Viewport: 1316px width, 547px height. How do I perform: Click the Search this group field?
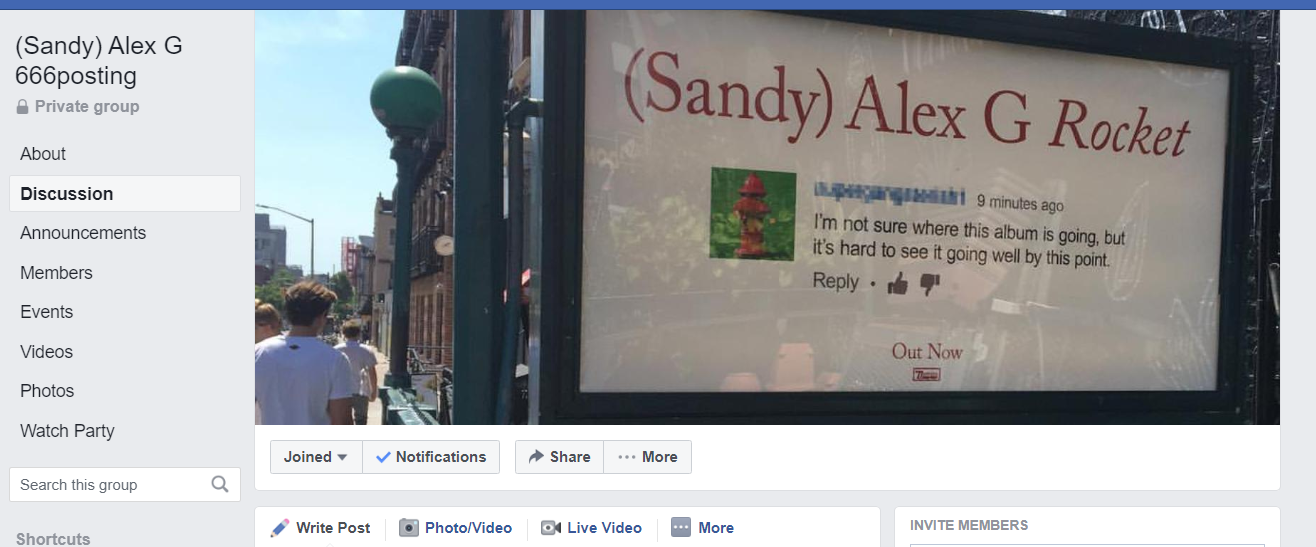[x=125, y=485]
